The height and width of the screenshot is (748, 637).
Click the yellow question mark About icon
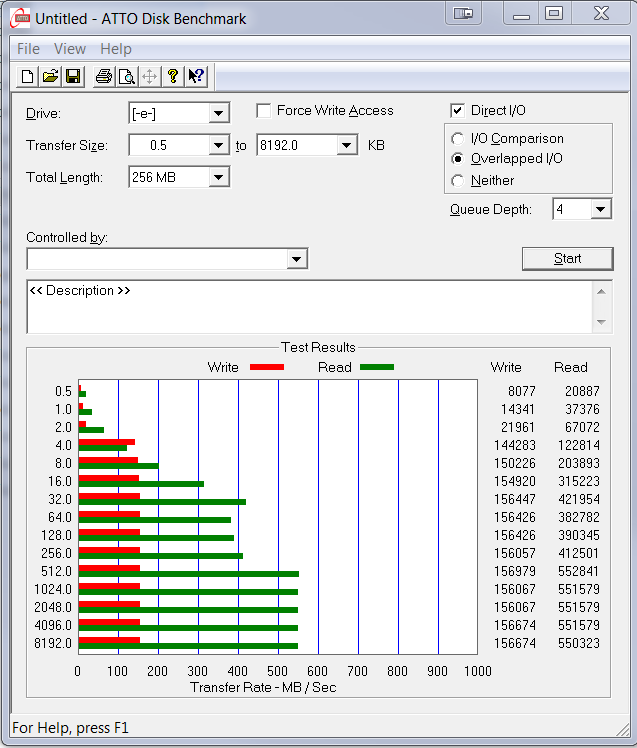(x=173, y=77)
